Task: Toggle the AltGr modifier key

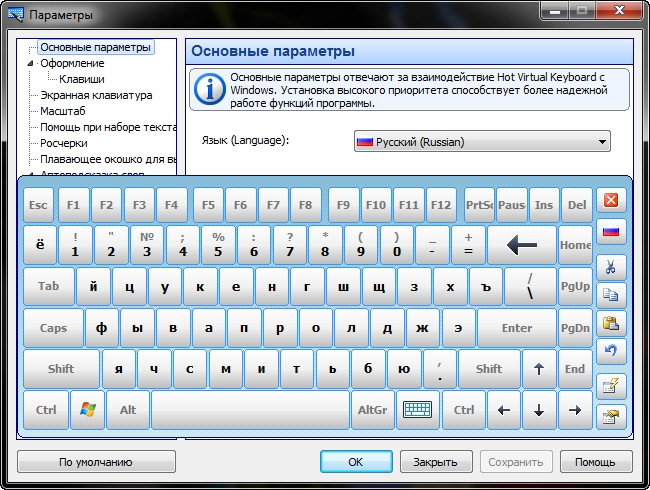Action: point(372,410)
